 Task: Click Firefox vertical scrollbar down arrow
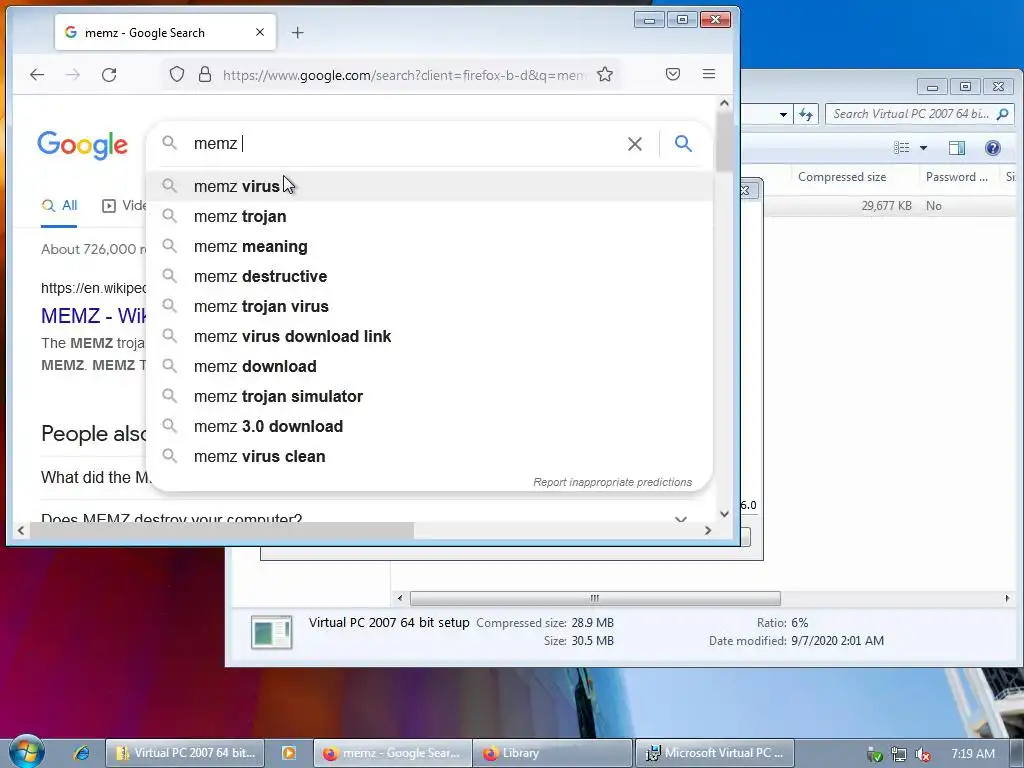coord(724,514)
